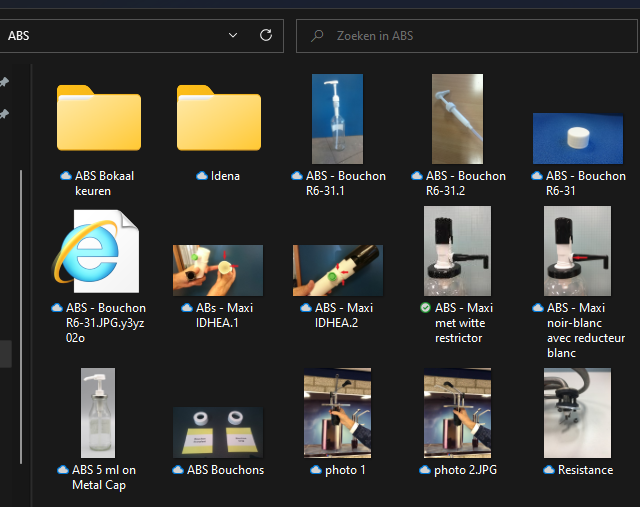Select the ABS - Bouchon R6-31.1 thumbnail
The image size is (640, 507).
(x=337, y=119)
